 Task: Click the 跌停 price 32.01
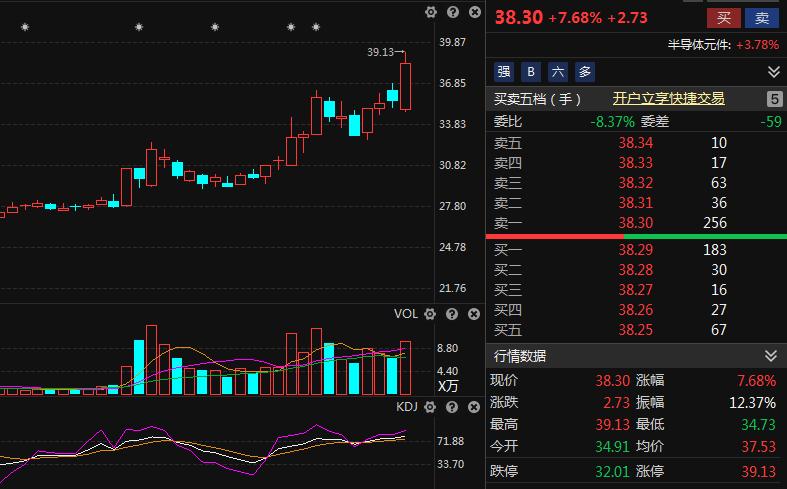tap(612, 471)
